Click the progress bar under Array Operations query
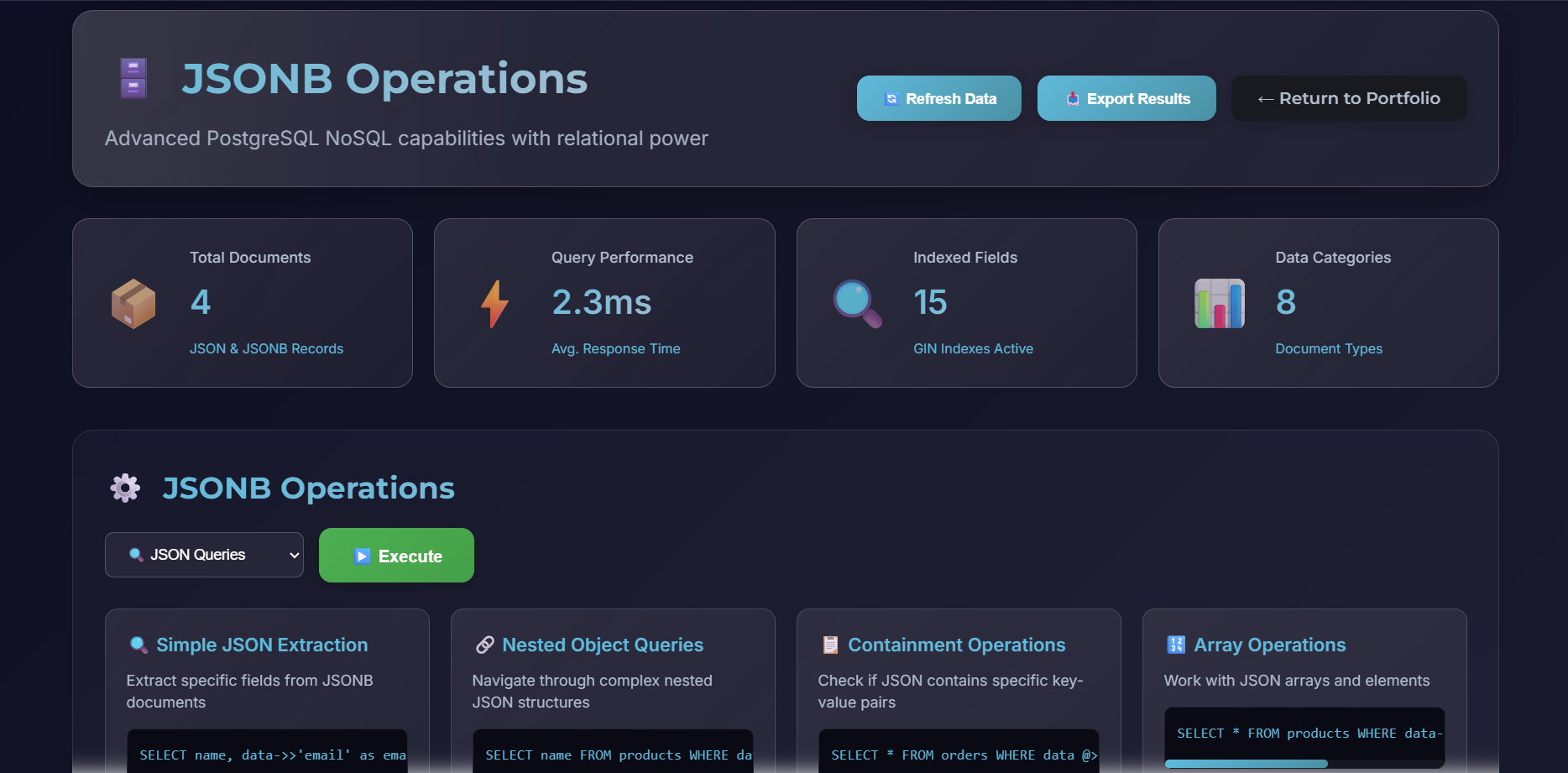Viewport: 1568px width, 773px height. click(x=1246, y=764)
